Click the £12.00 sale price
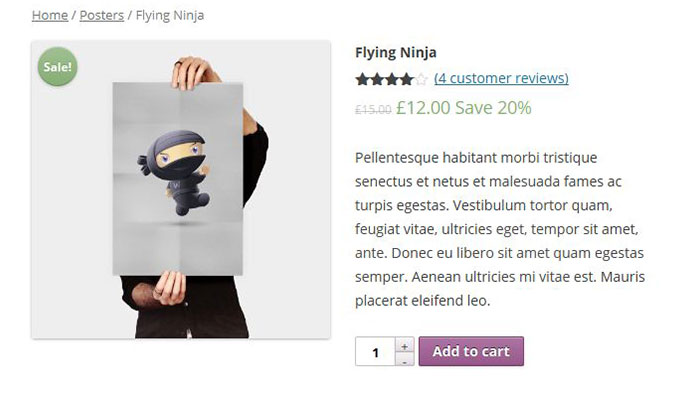The height and width of the screenshot is (400, 700). tap(423, 107)
